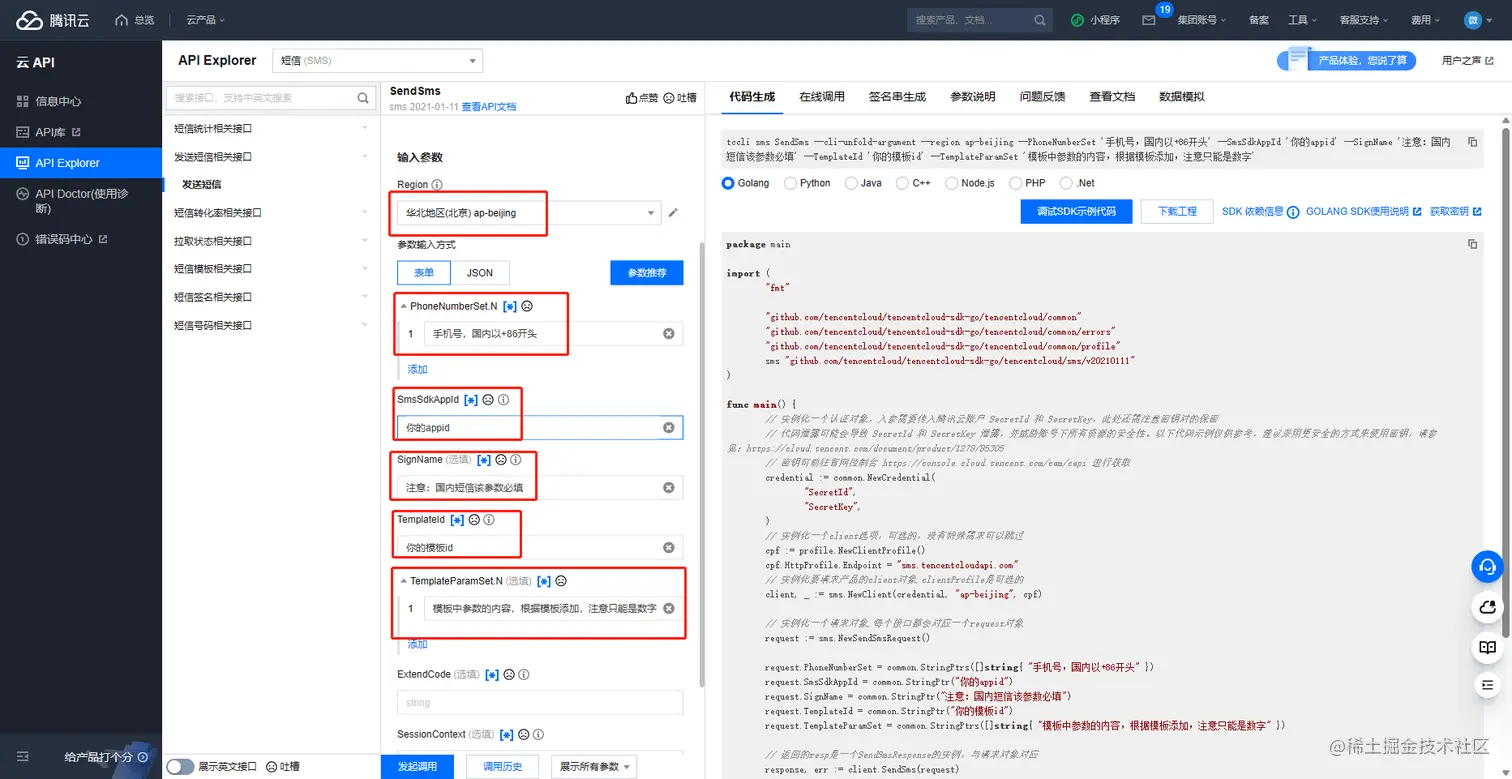1512x779 pixels.
Task: Expand the 拉取状态相关接口 group
Action: 270,240
